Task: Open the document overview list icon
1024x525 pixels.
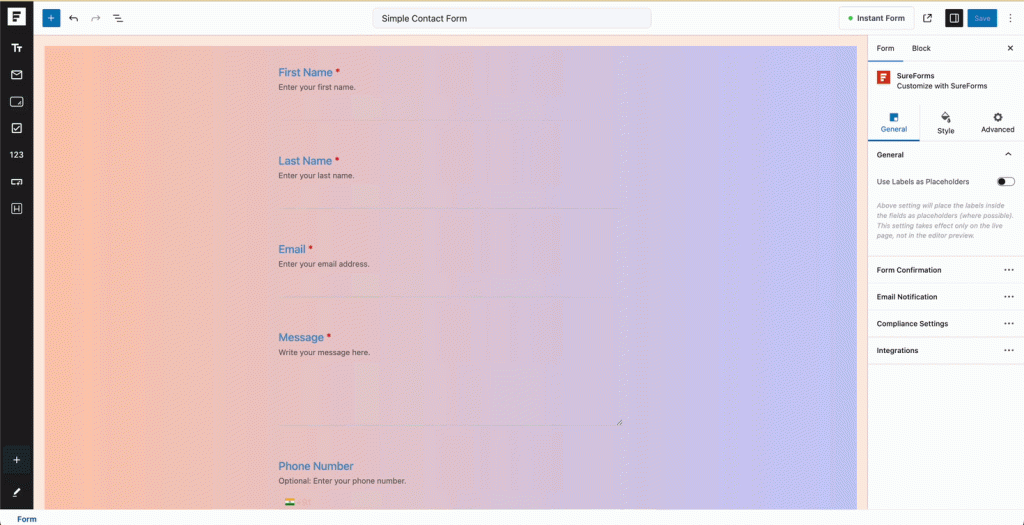Action: pos(118,18)
